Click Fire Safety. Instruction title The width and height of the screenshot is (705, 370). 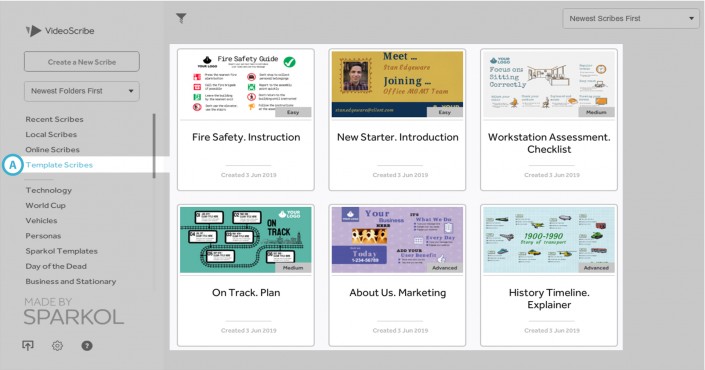click(x=246, y=137)
